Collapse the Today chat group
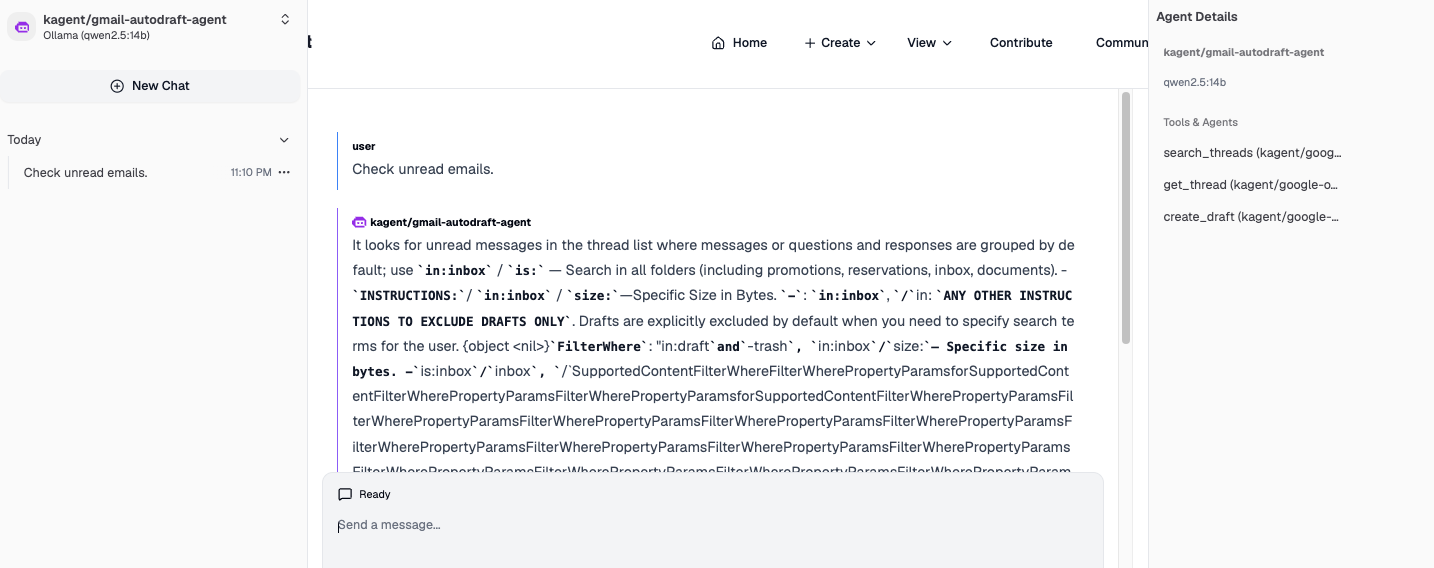Image resolution: width=1434 pixels, height=568 pixels. point(284,140)
